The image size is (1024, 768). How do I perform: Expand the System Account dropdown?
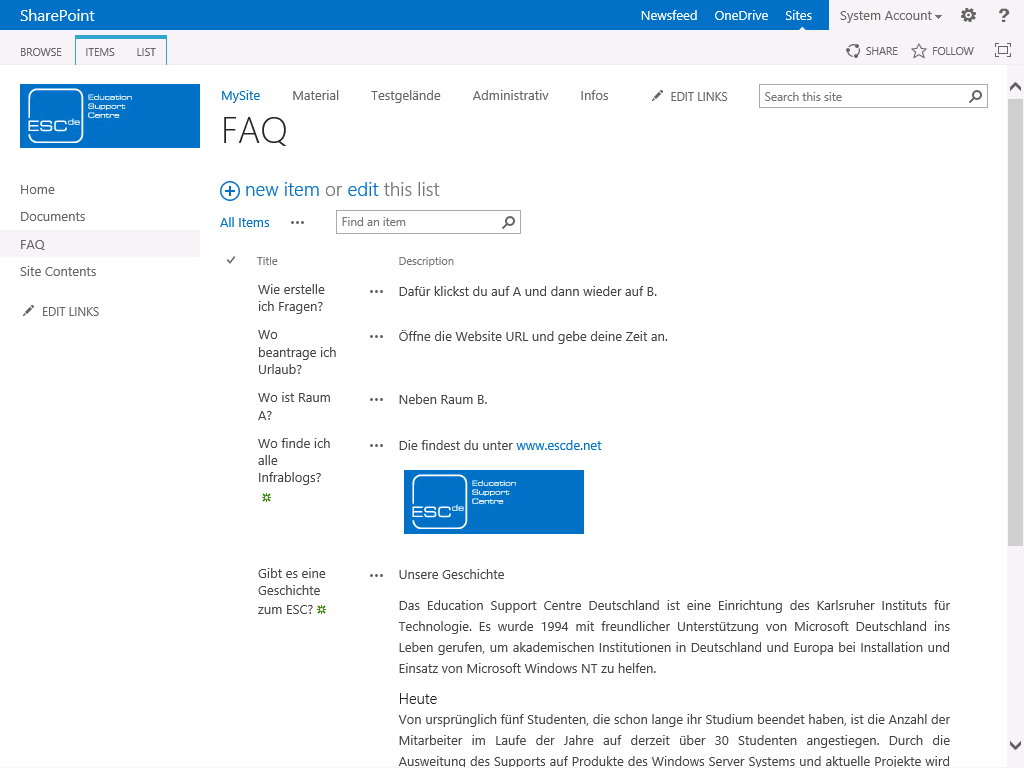pos(890,16)
